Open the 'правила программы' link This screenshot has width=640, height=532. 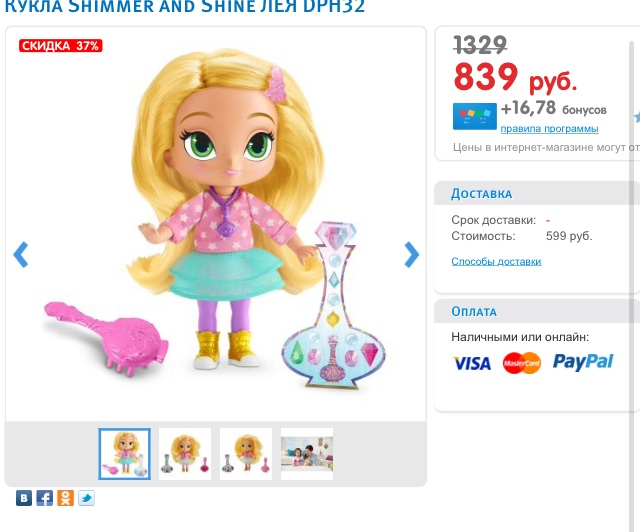pyautogui.click(x=549, y=129)
